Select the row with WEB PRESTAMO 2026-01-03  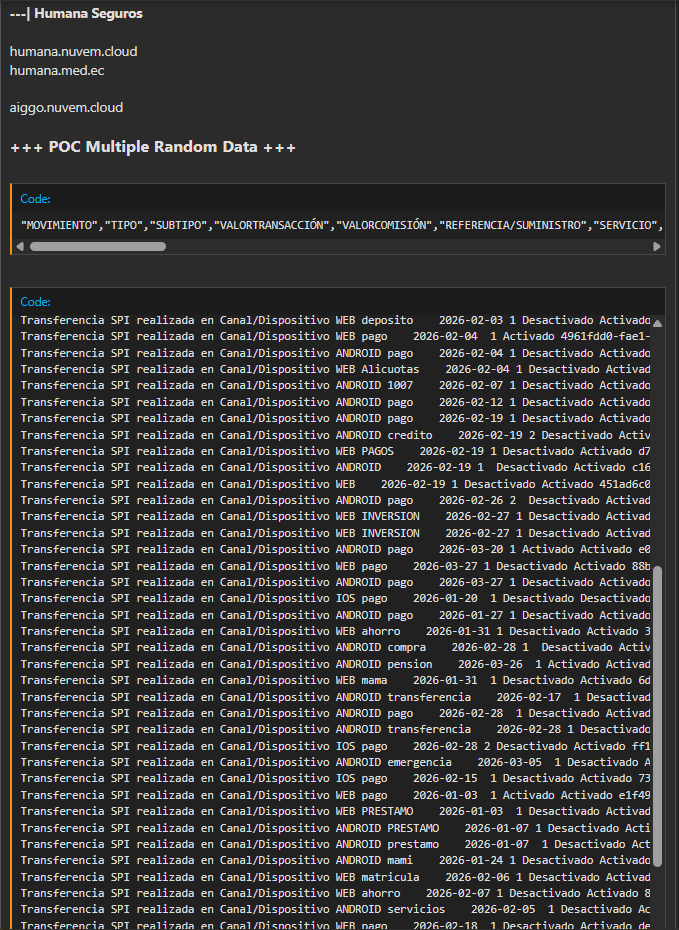coord(336,811)
